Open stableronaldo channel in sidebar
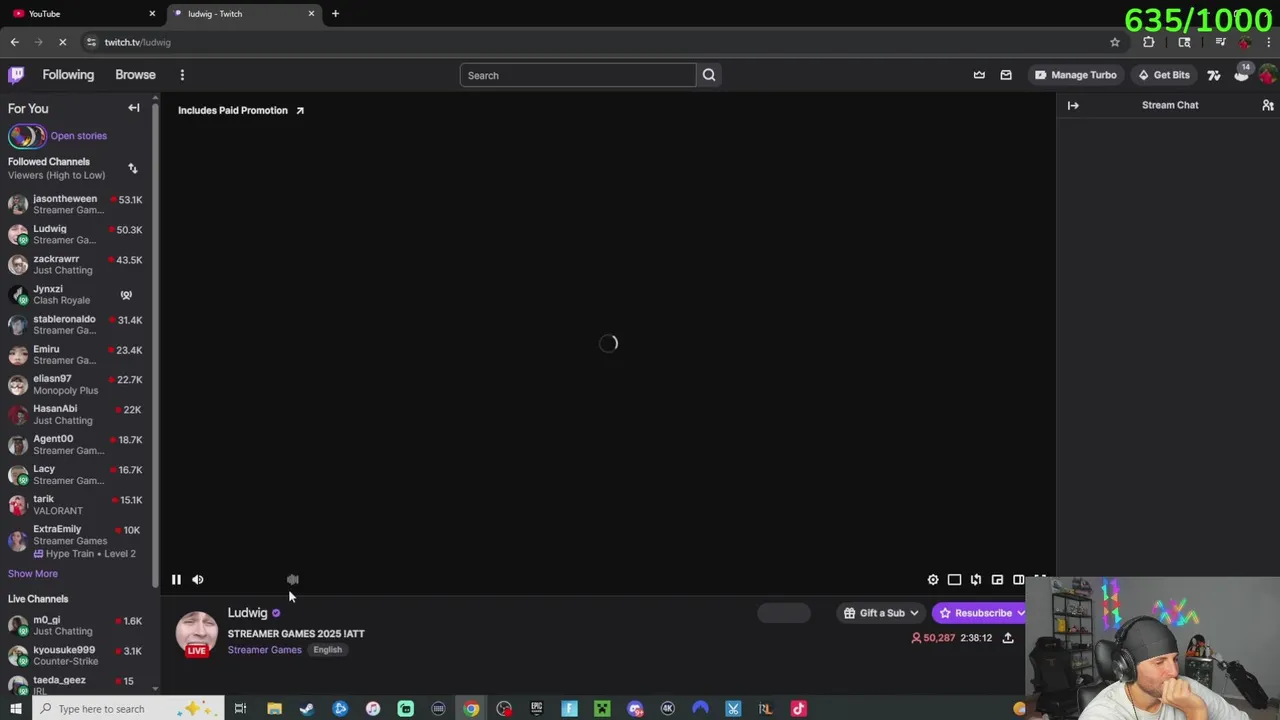The image size is (1280, 720). [77, 324]
